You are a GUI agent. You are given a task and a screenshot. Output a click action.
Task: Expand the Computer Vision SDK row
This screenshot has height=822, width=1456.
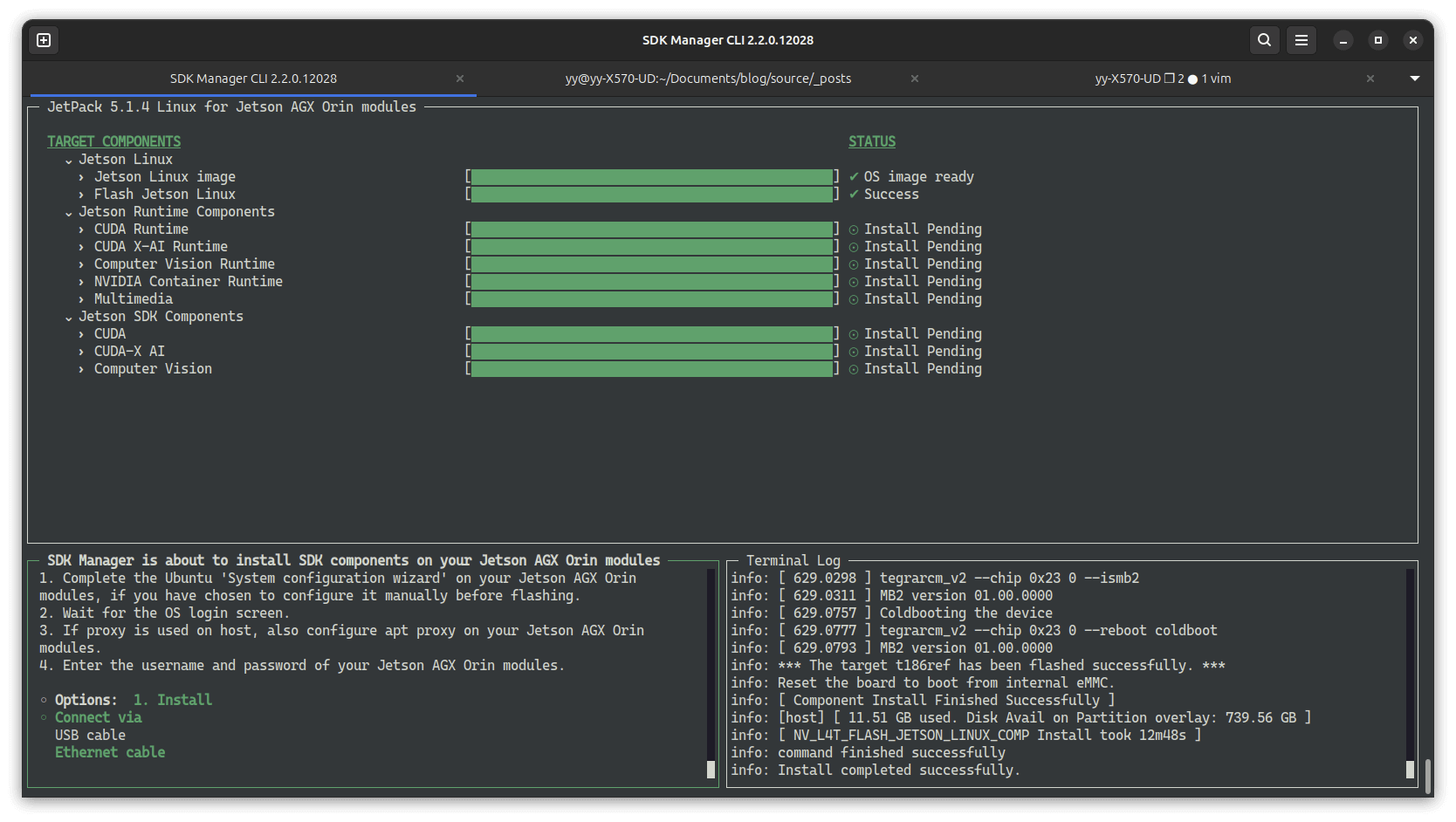click(81, 369)
